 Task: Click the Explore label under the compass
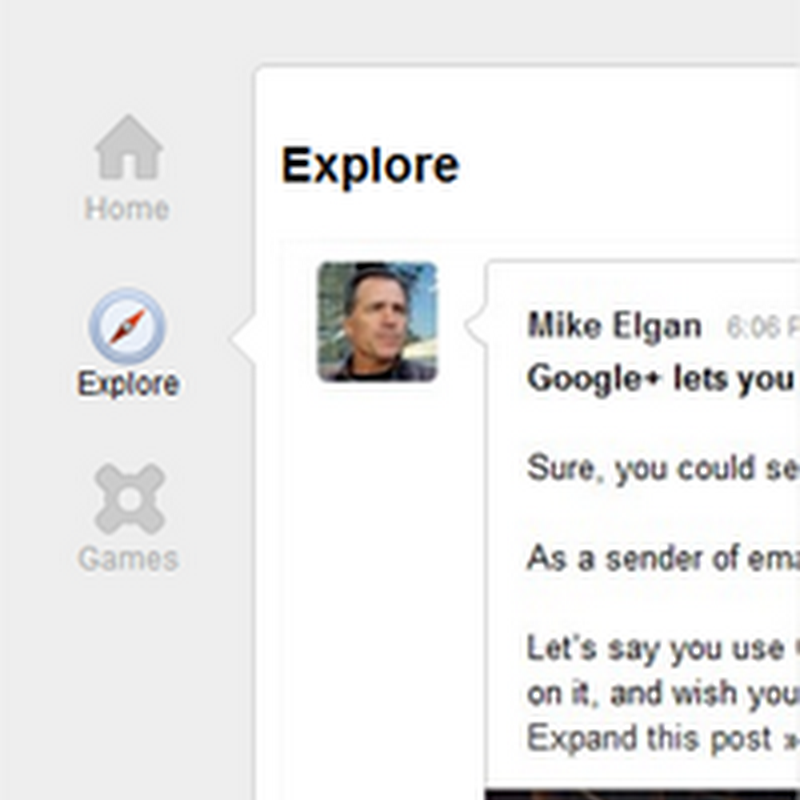coord(128,384)
